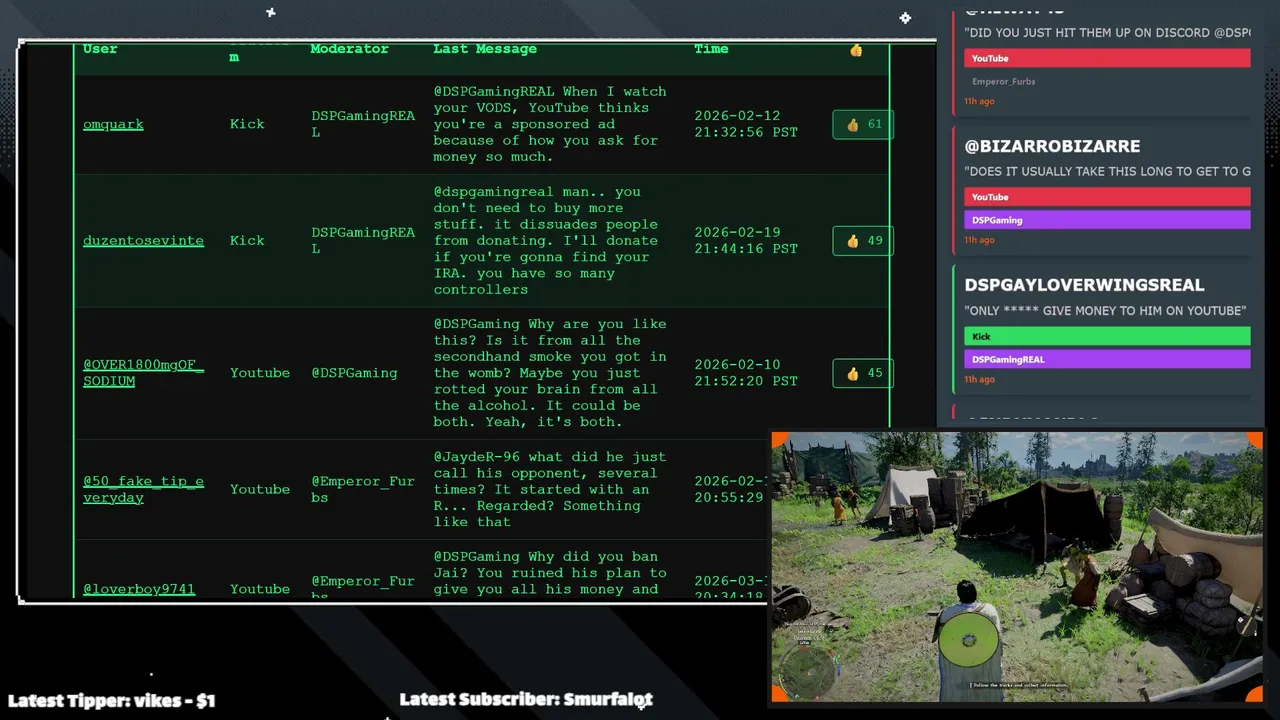
Task: Click the @BIZARROBIZARRE card heading
Action: (1052, 146)
